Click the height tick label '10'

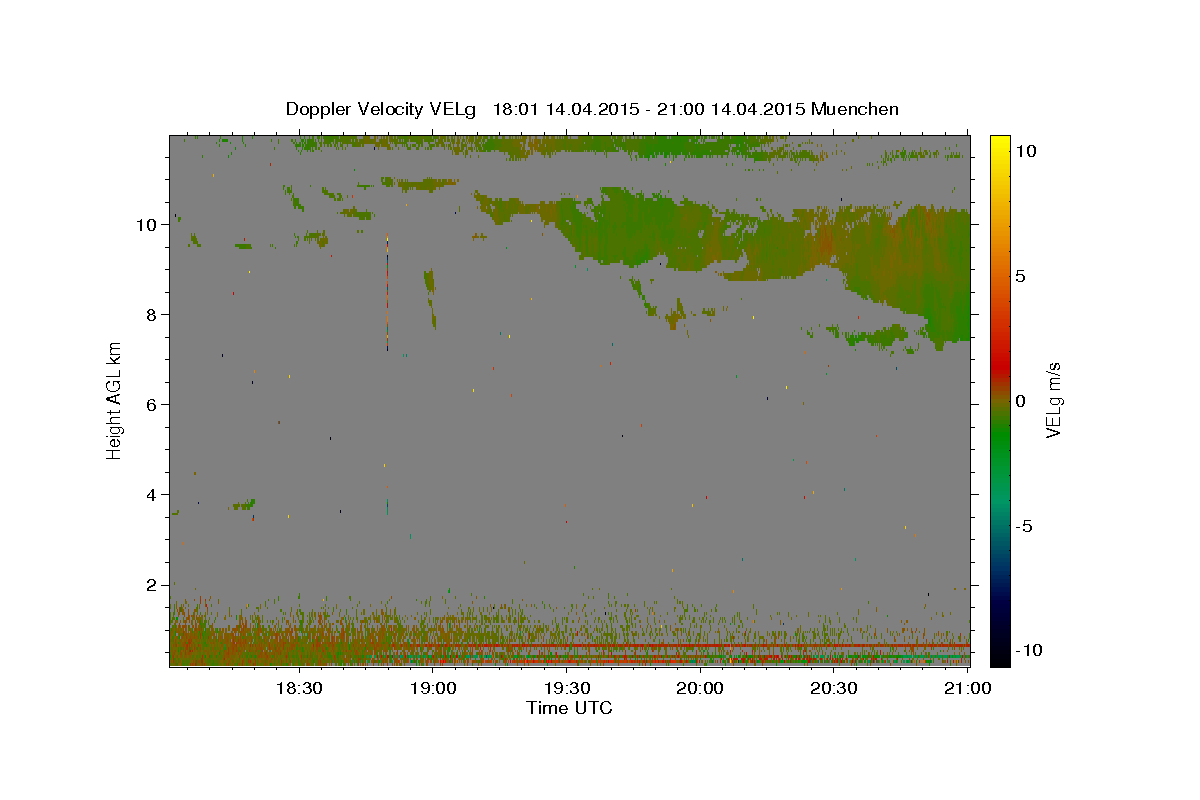(x=146, y=225)
